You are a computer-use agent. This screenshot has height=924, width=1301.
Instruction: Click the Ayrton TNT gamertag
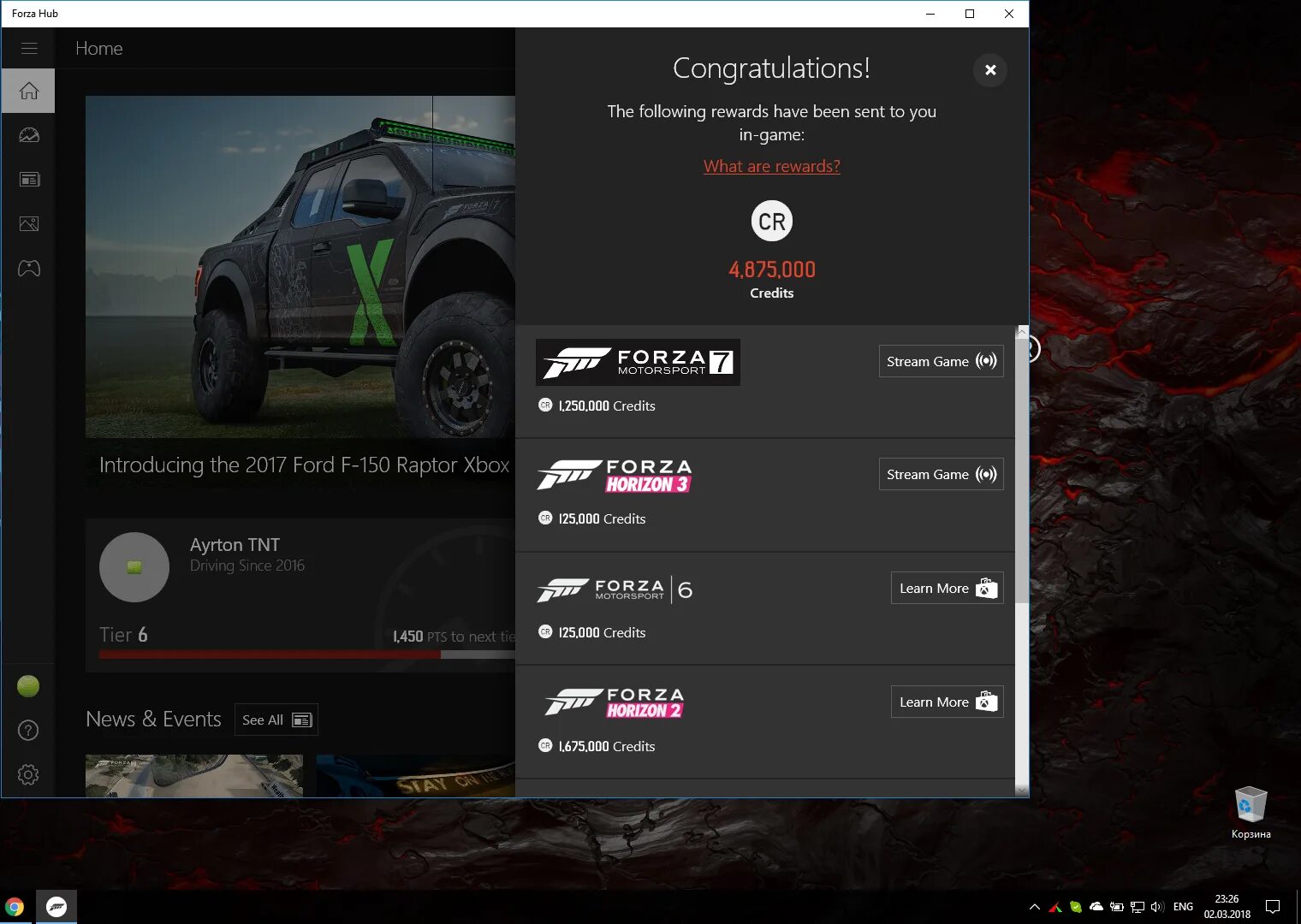tap(235, 545)
